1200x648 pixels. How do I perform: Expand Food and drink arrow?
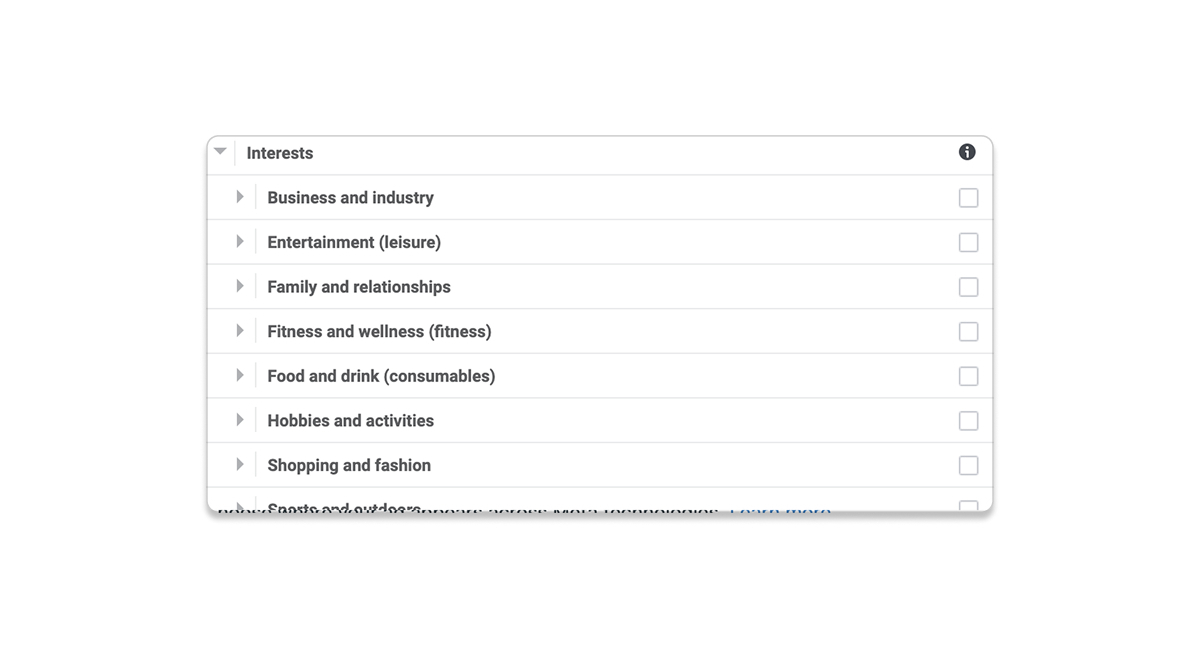click(x=240, y=376)
